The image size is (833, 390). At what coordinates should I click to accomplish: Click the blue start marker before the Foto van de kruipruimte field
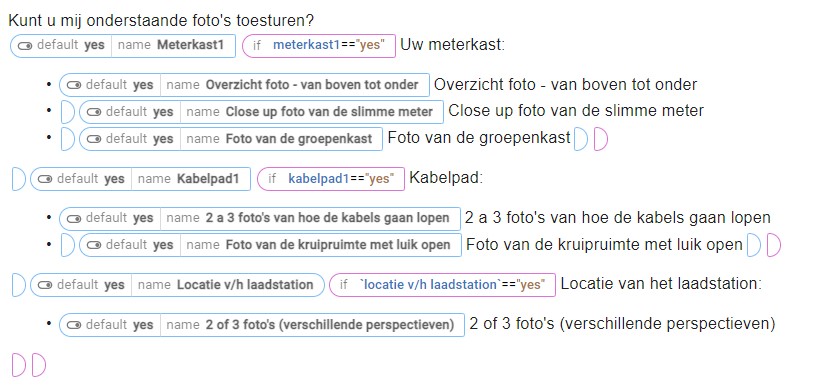[67, 245]
